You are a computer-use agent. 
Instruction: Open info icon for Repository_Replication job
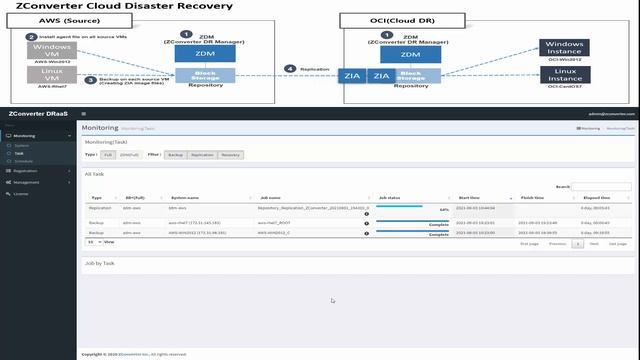367,214
